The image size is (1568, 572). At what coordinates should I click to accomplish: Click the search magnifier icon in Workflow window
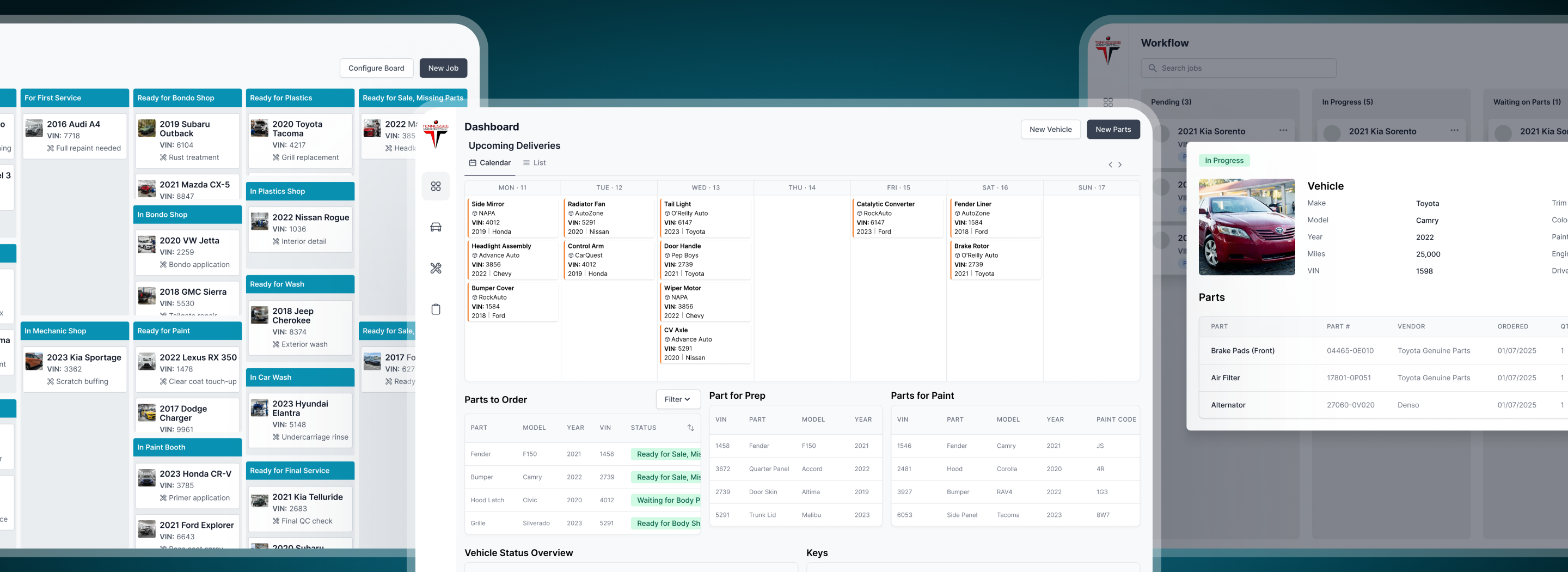1152,68
